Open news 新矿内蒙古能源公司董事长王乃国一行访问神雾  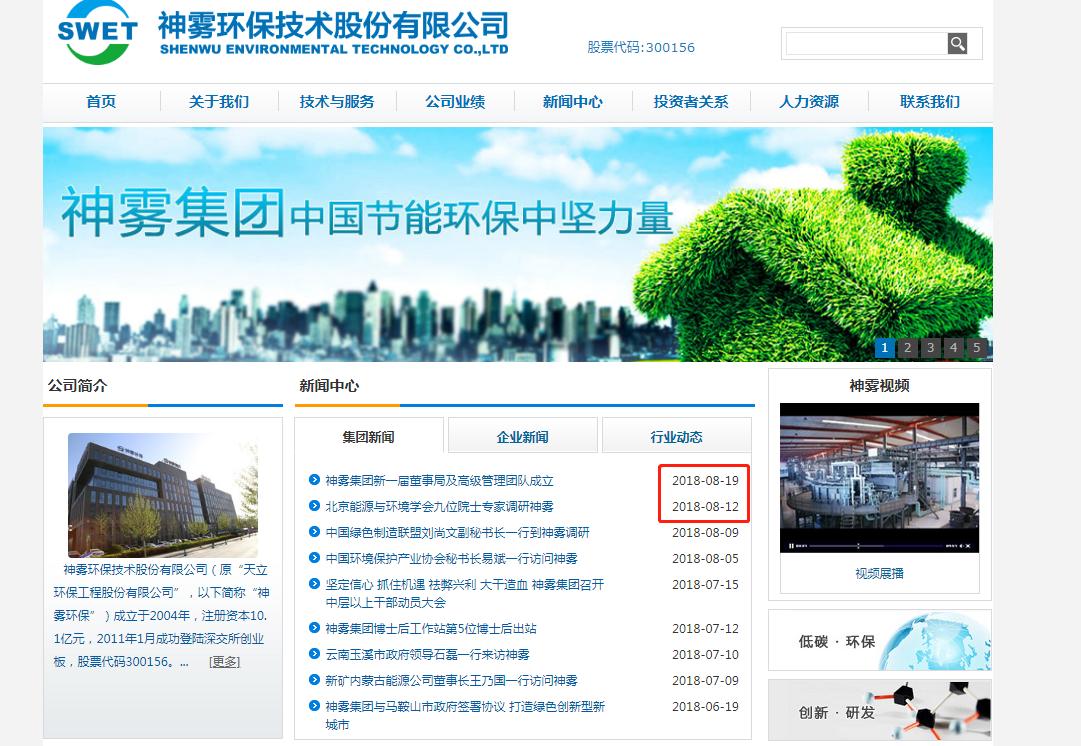[x=452, y=681]
